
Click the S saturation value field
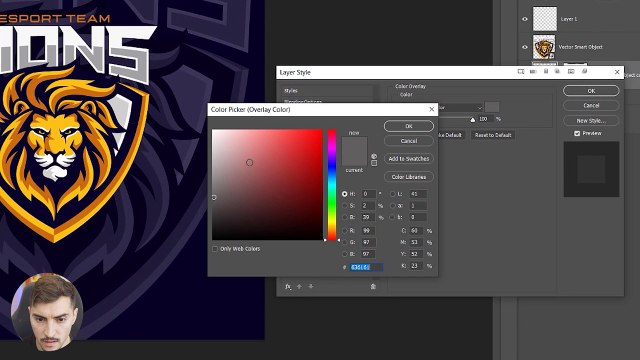point(369,206)
